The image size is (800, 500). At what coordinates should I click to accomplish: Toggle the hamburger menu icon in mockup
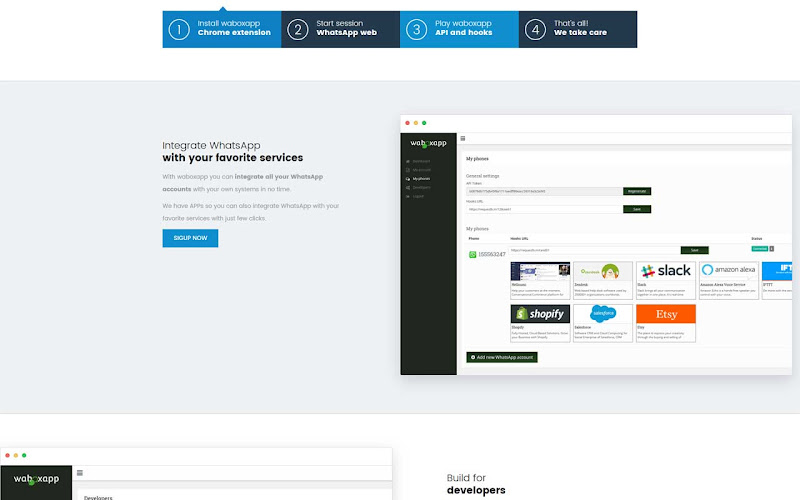click(463, 138)
